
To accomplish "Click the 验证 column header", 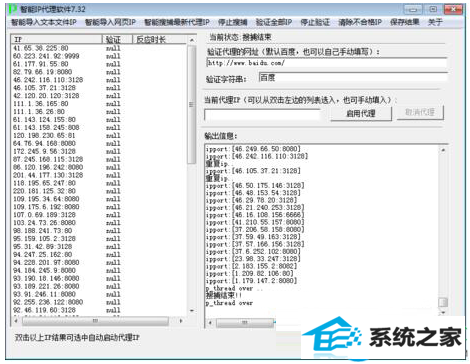I will [117, 40].
